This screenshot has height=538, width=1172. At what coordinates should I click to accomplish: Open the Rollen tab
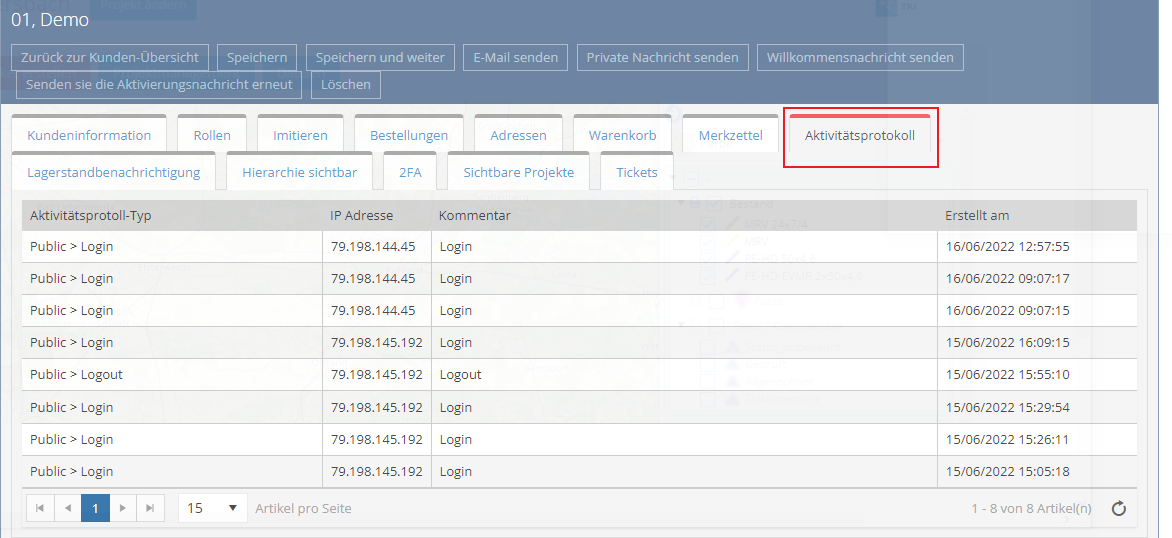pyautogui.click(x=212, y=135)
